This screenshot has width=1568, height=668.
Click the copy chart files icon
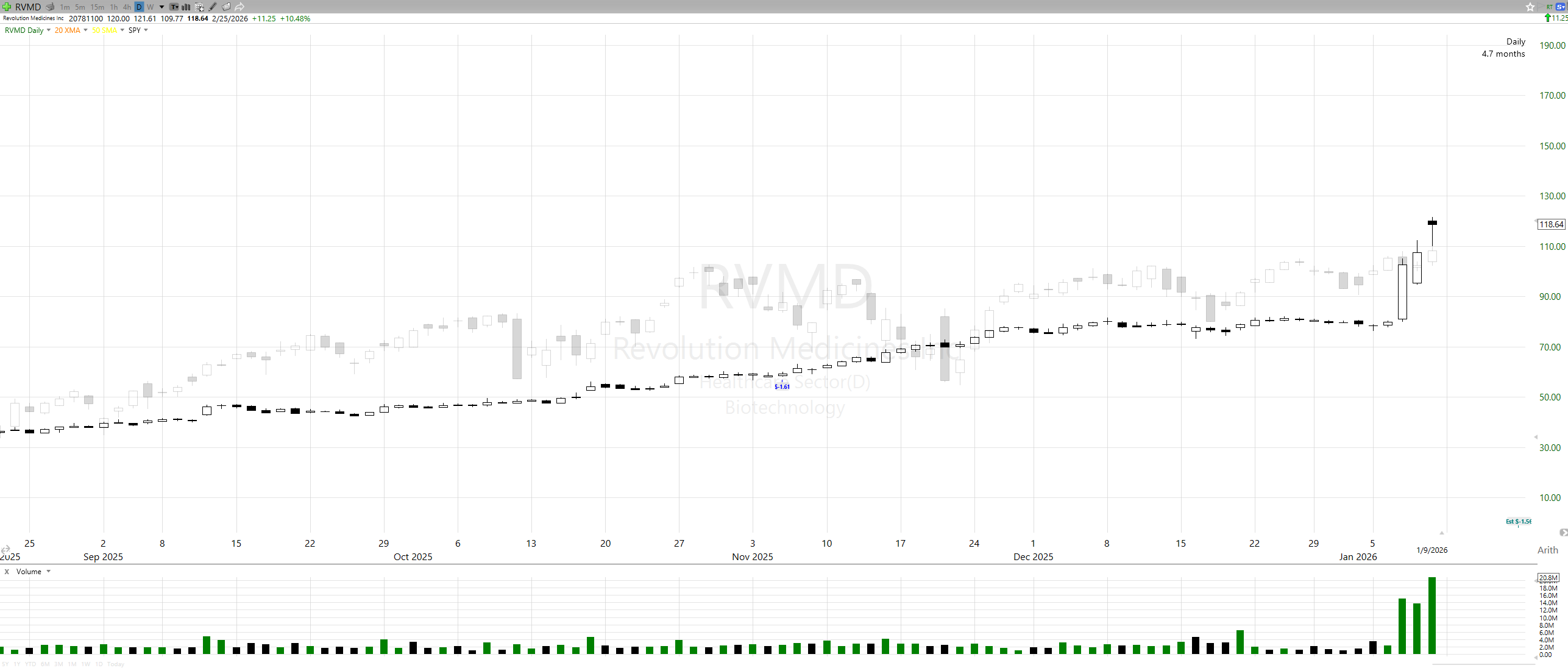[226, 7]
